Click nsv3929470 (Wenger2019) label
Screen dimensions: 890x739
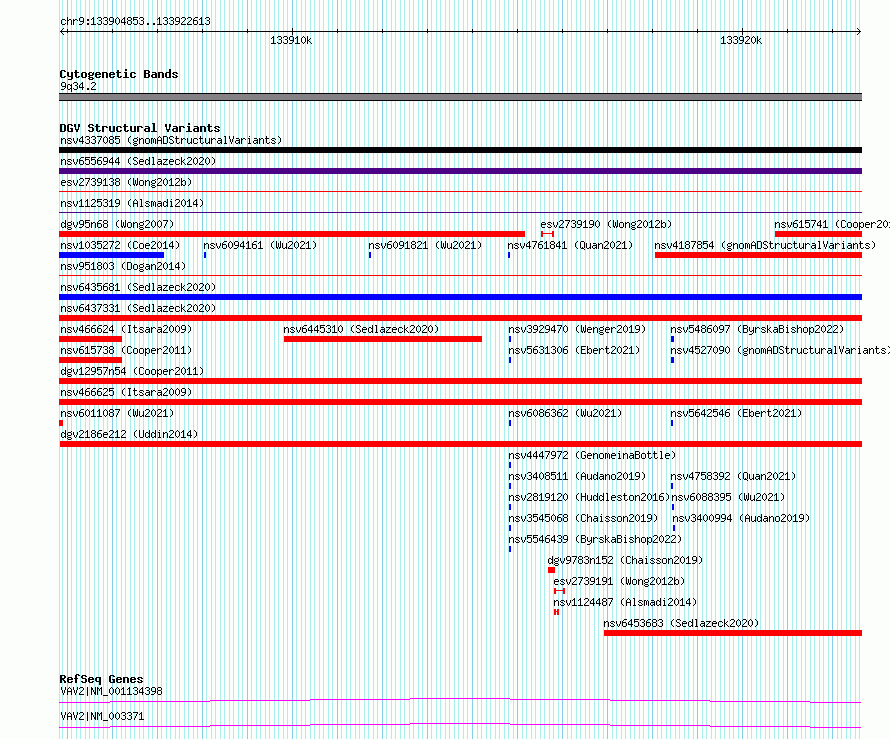pyautogui.click(x=577, y=329)
